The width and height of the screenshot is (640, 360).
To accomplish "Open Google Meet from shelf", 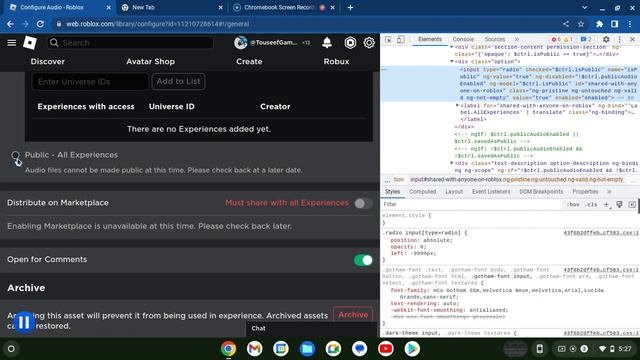I will (x=333, y=349).
